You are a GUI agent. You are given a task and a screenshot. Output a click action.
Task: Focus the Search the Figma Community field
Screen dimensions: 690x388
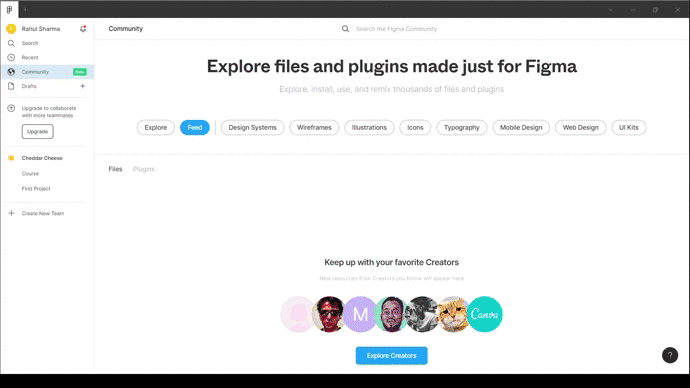coord(396,29)
